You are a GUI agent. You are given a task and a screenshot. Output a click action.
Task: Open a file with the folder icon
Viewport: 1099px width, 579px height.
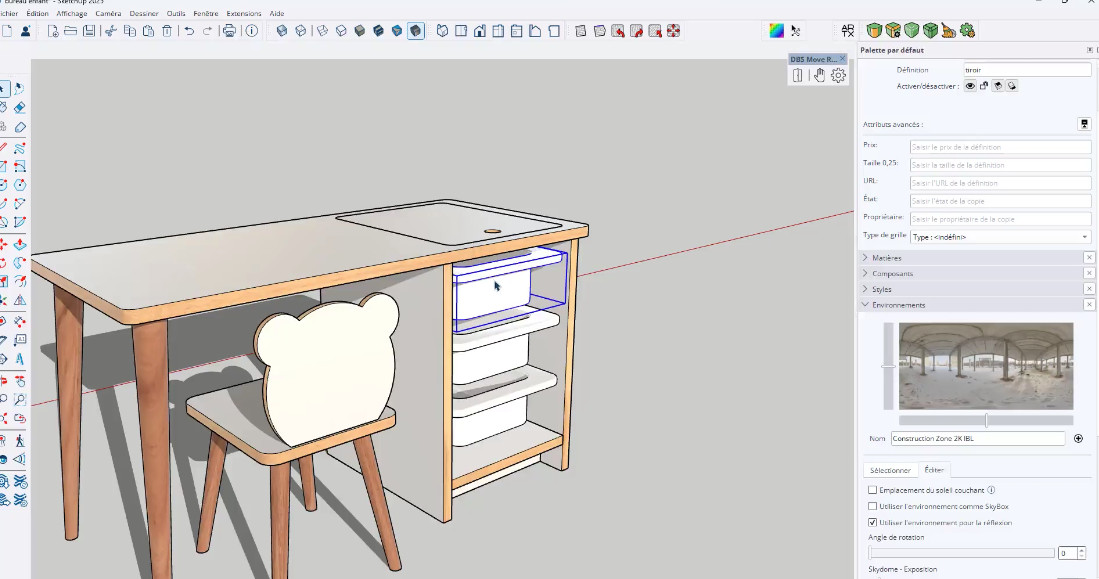[x=71, y=31]
